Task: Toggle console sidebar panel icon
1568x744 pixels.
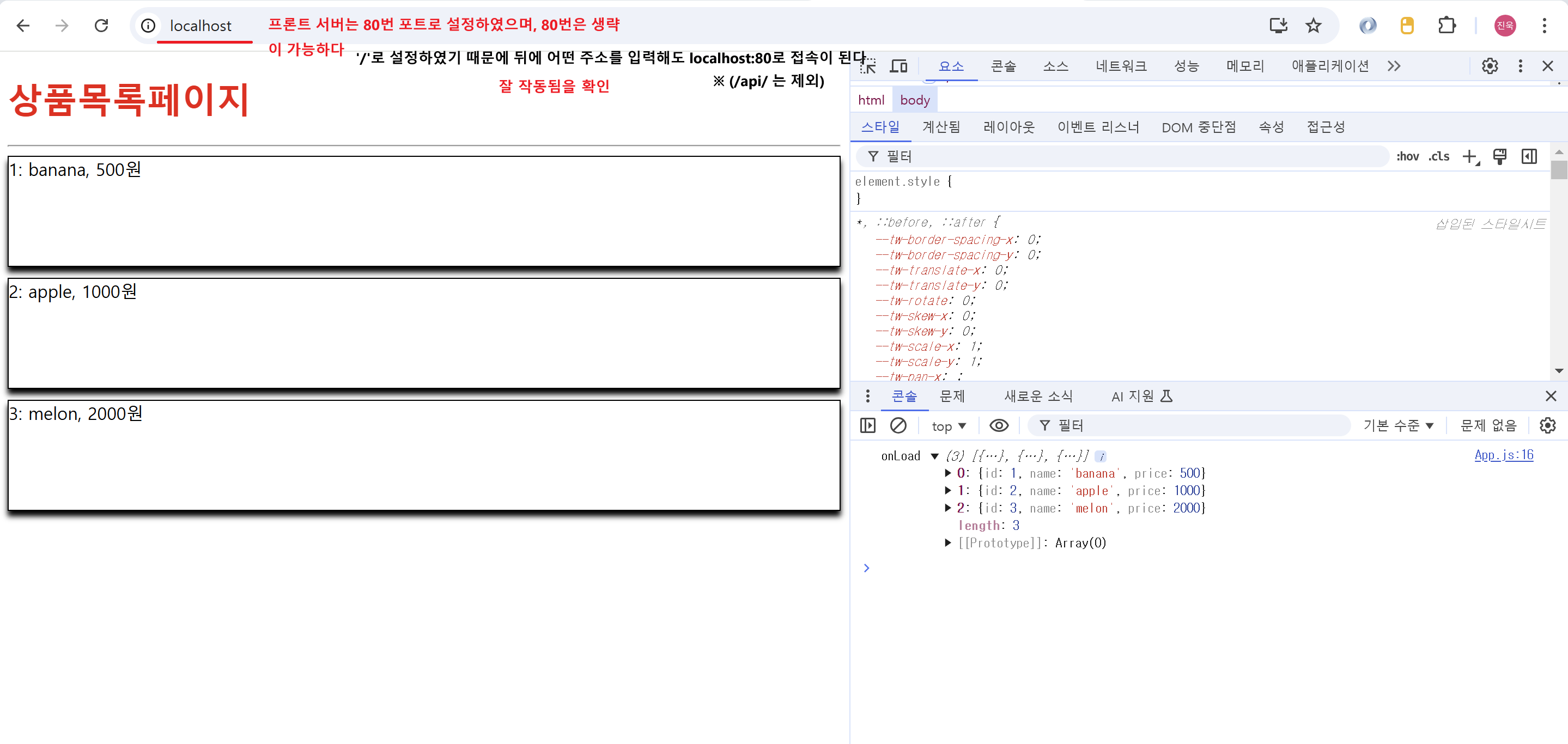Action: (x=868, y=425)
